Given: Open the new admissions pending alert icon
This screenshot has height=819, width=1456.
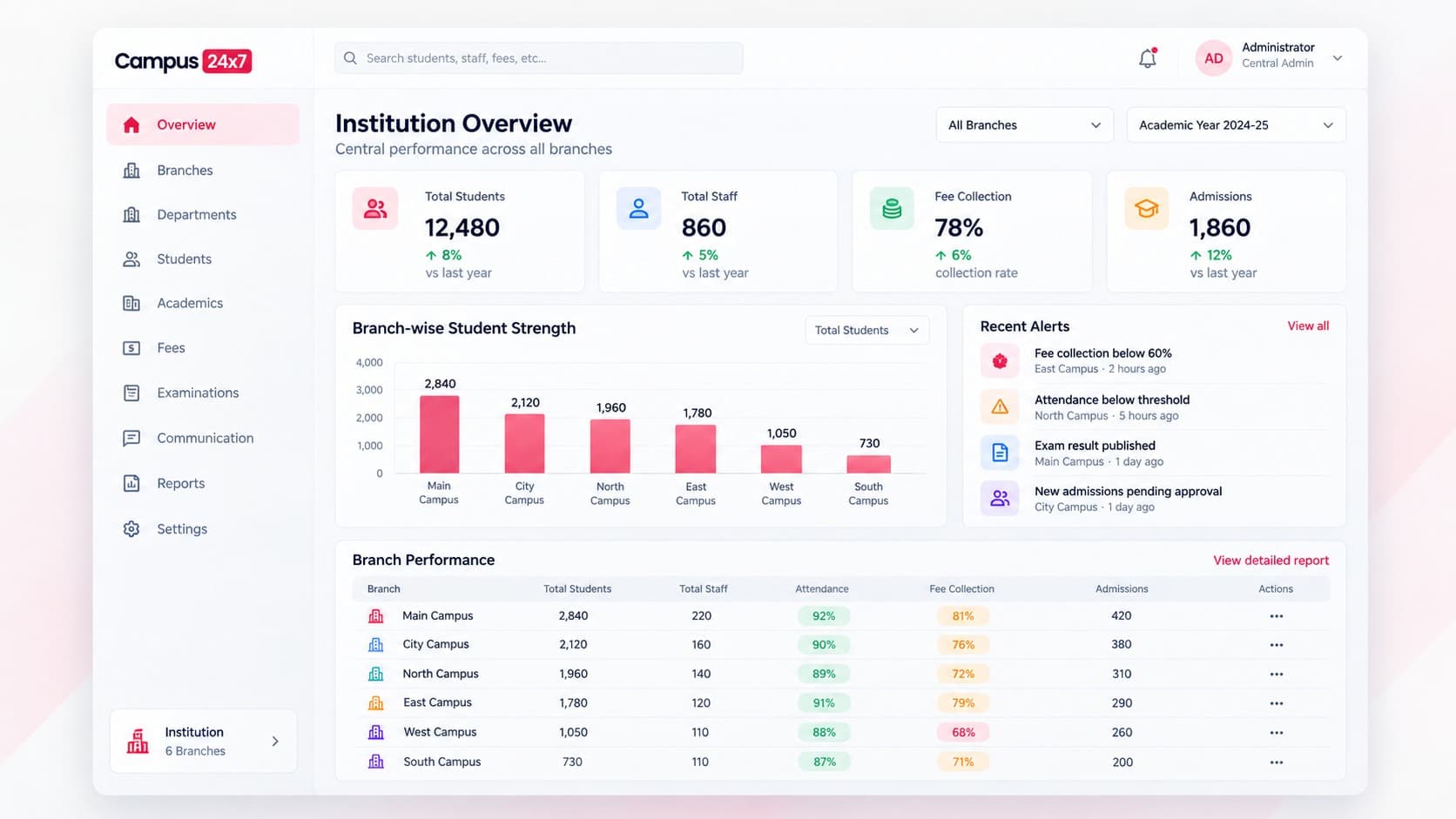Looking at the screenshot, I should tap(1000, 499).
